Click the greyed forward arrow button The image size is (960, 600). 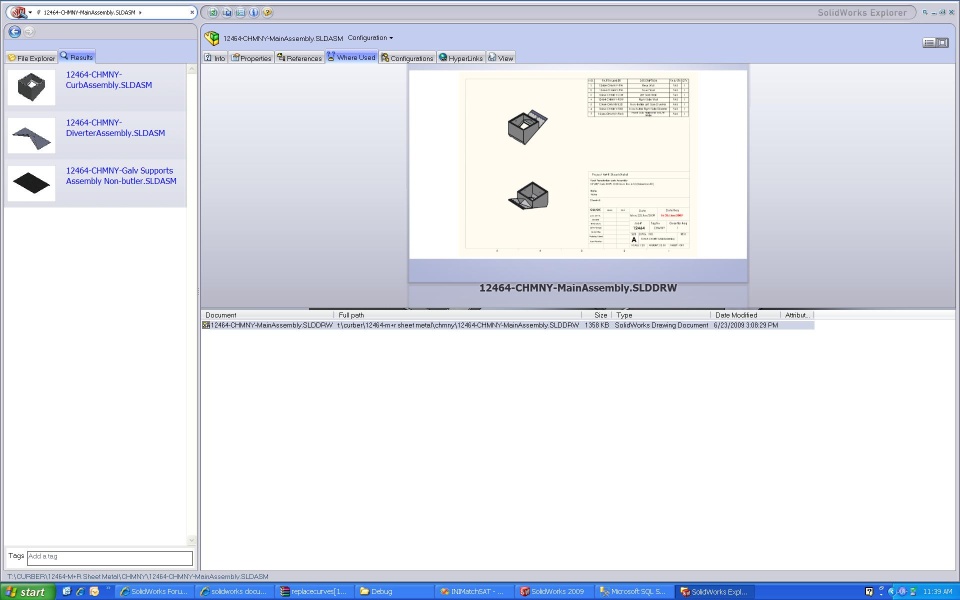point(29,32)
